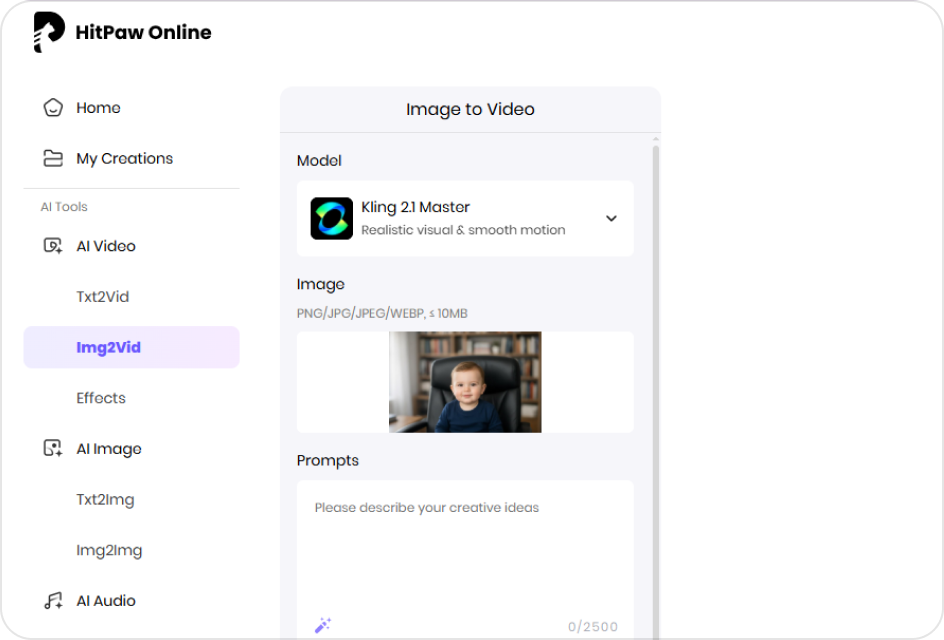The height and width of the screenshot is (640, 944).
Task: Select Img2Vid in the sidebar
Action: pos(131,347)
